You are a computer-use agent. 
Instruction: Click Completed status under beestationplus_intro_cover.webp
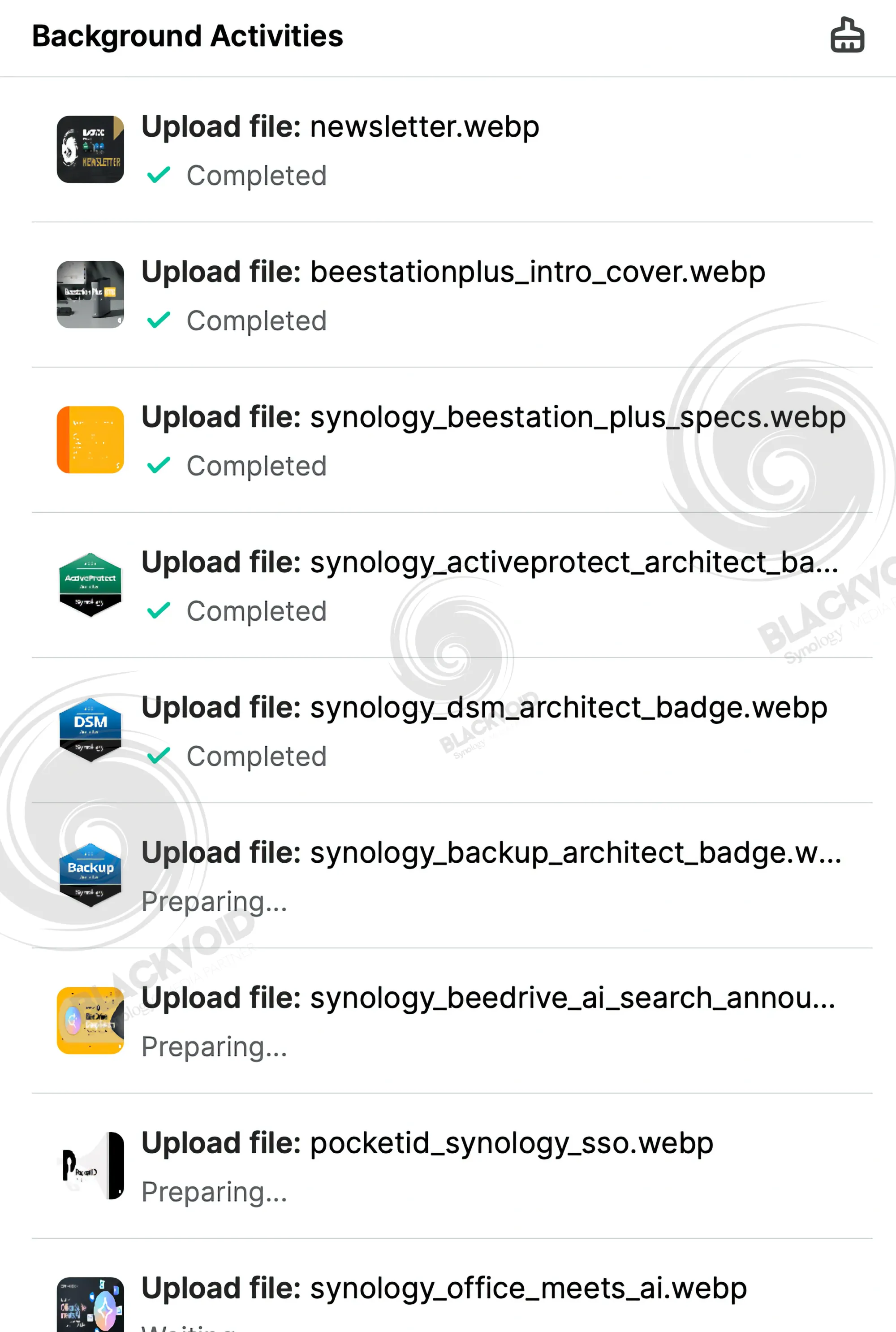click(257, 321)
